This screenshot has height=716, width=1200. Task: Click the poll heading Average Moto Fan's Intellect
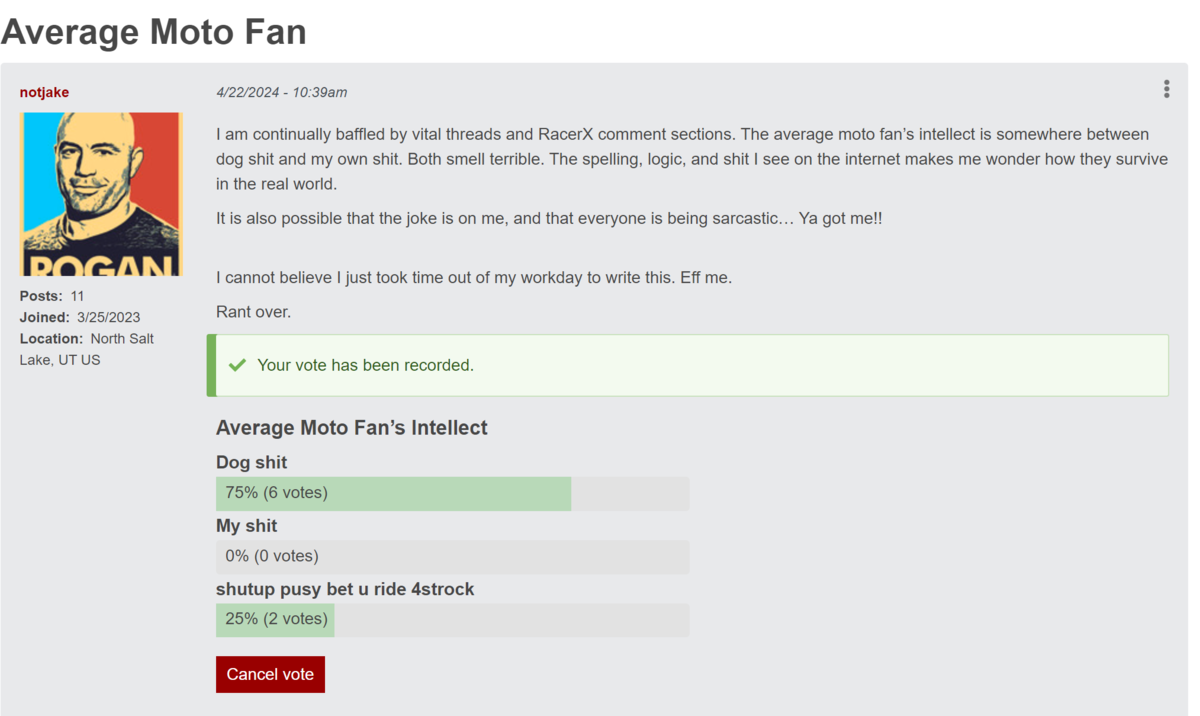click(351, 428)
